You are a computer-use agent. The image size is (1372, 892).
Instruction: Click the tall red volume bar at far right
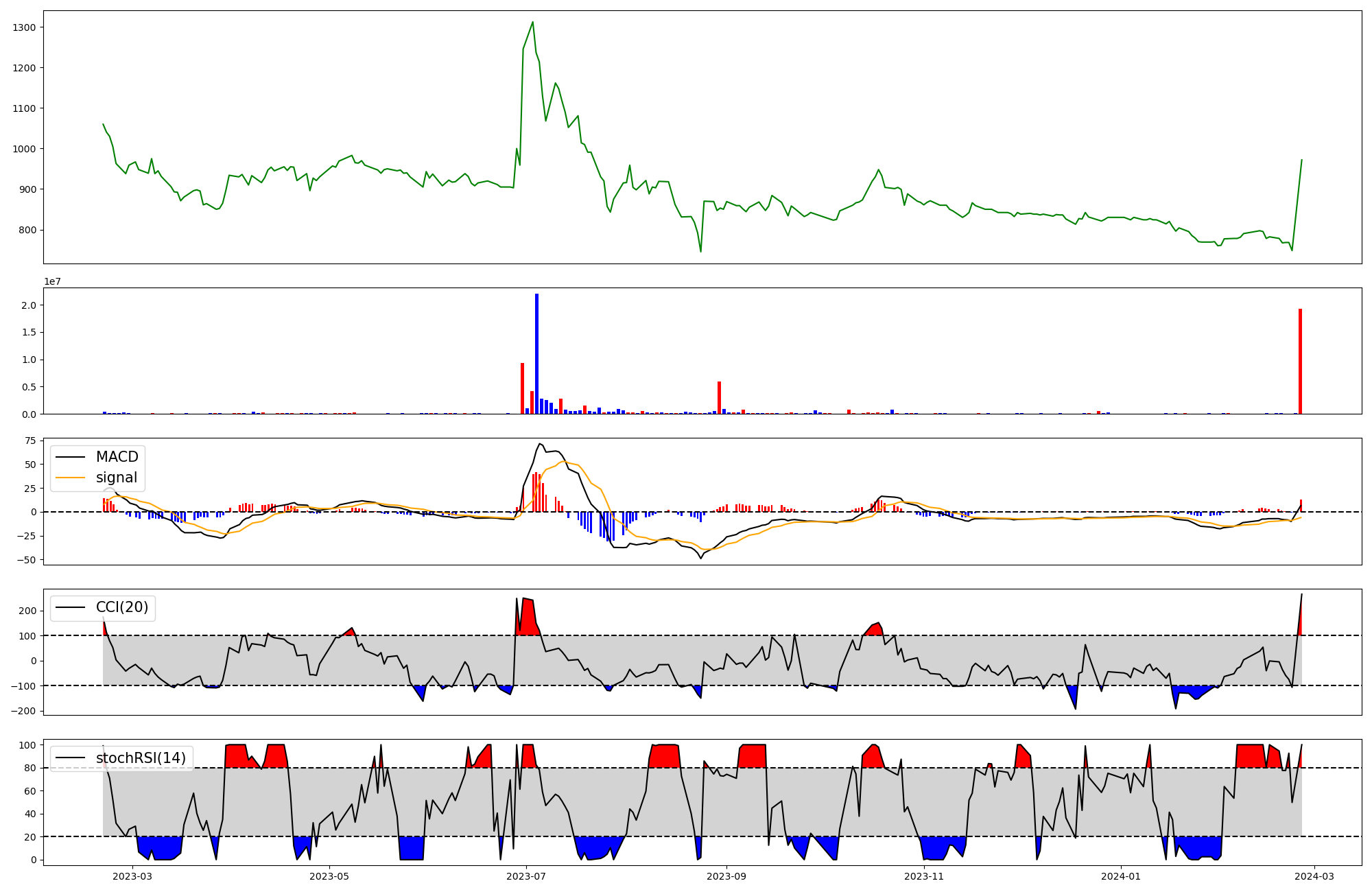click(1300, 362)
